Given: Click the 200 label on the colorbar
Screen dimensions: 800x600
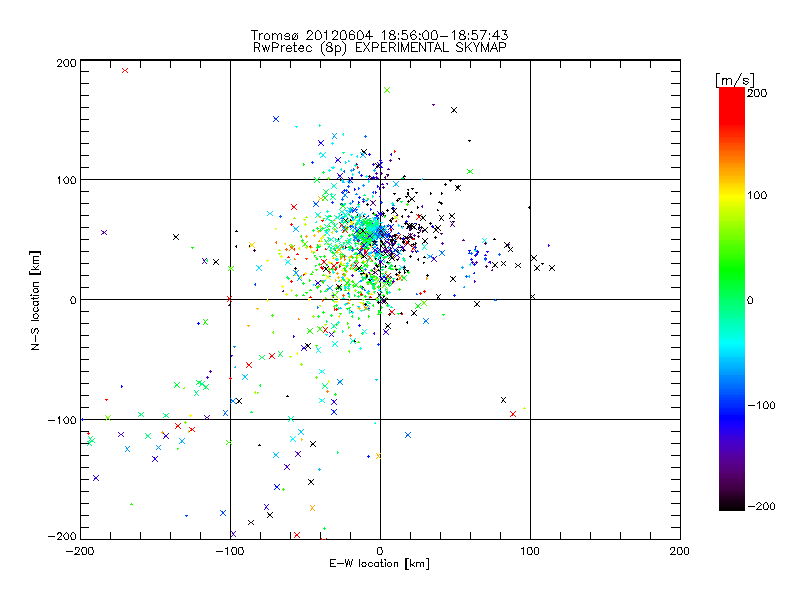Looking at the screenshot, I should point(757,93).
